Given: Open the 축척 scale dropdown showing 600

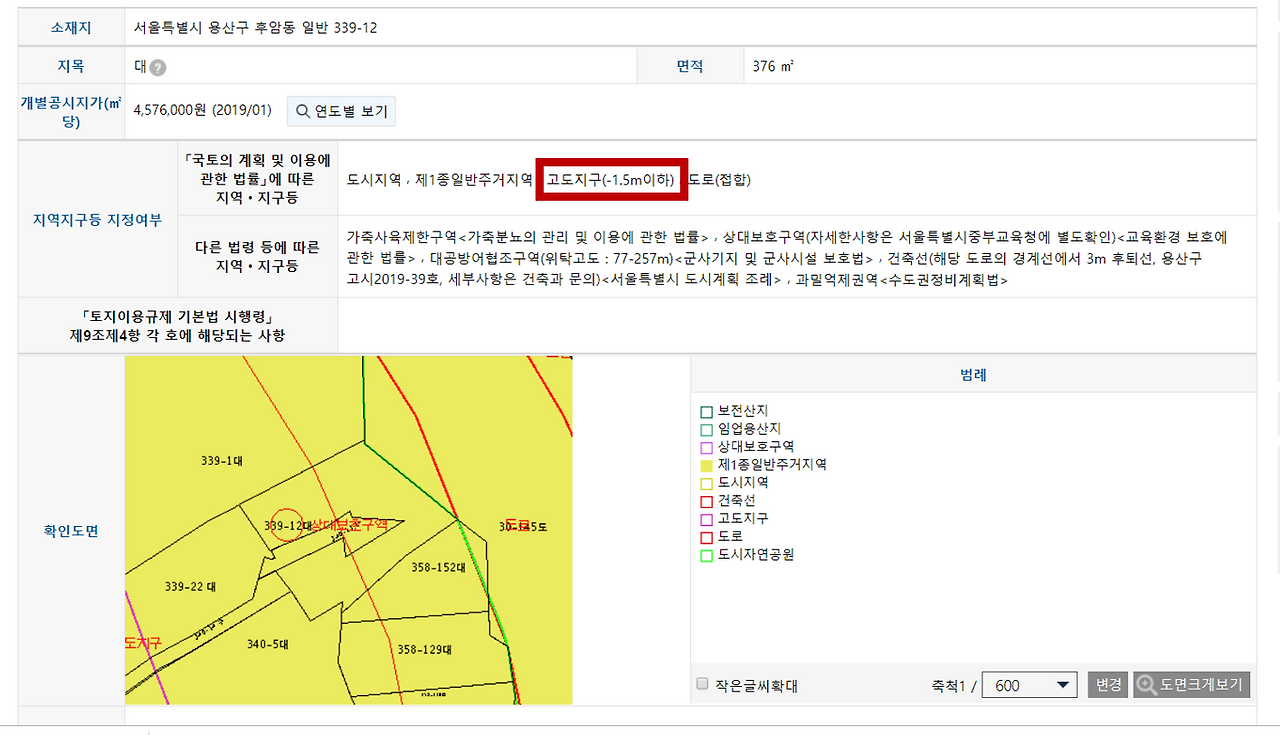Looking at the screenshot, I should (x=1029, y=684).
